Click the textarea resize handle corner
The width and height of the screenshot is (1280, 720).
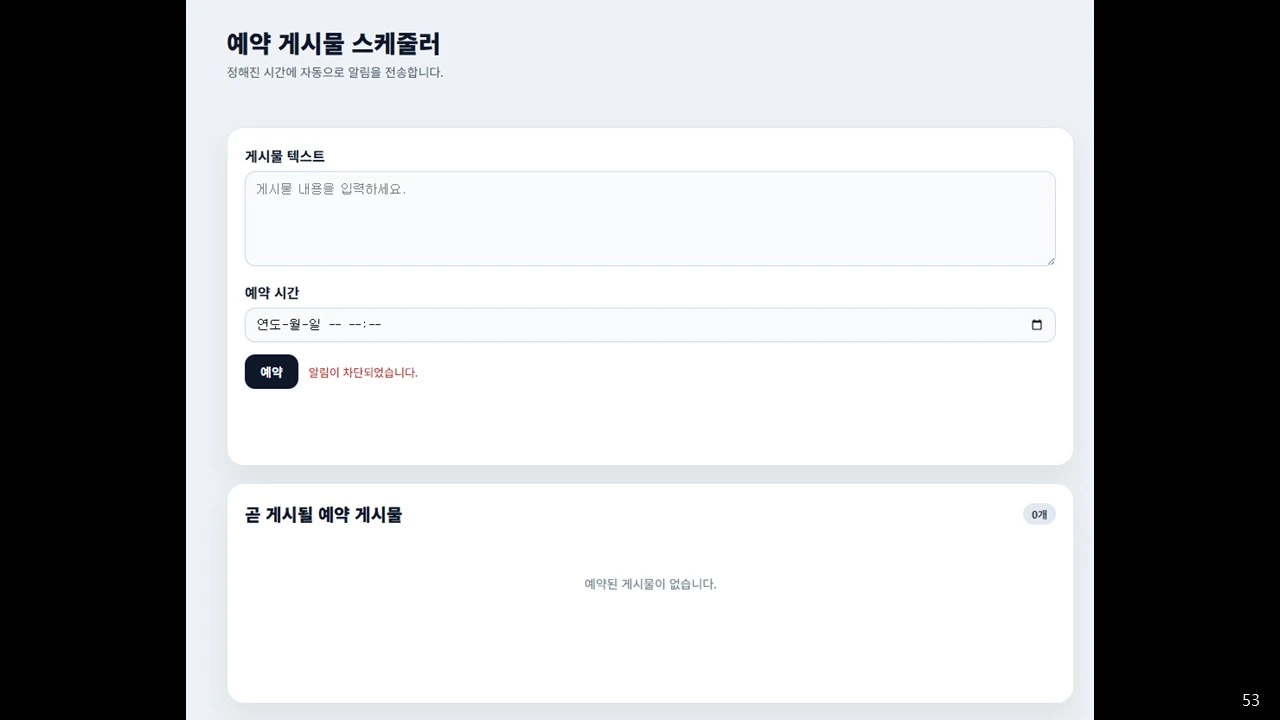click(x=1051, y=260)
